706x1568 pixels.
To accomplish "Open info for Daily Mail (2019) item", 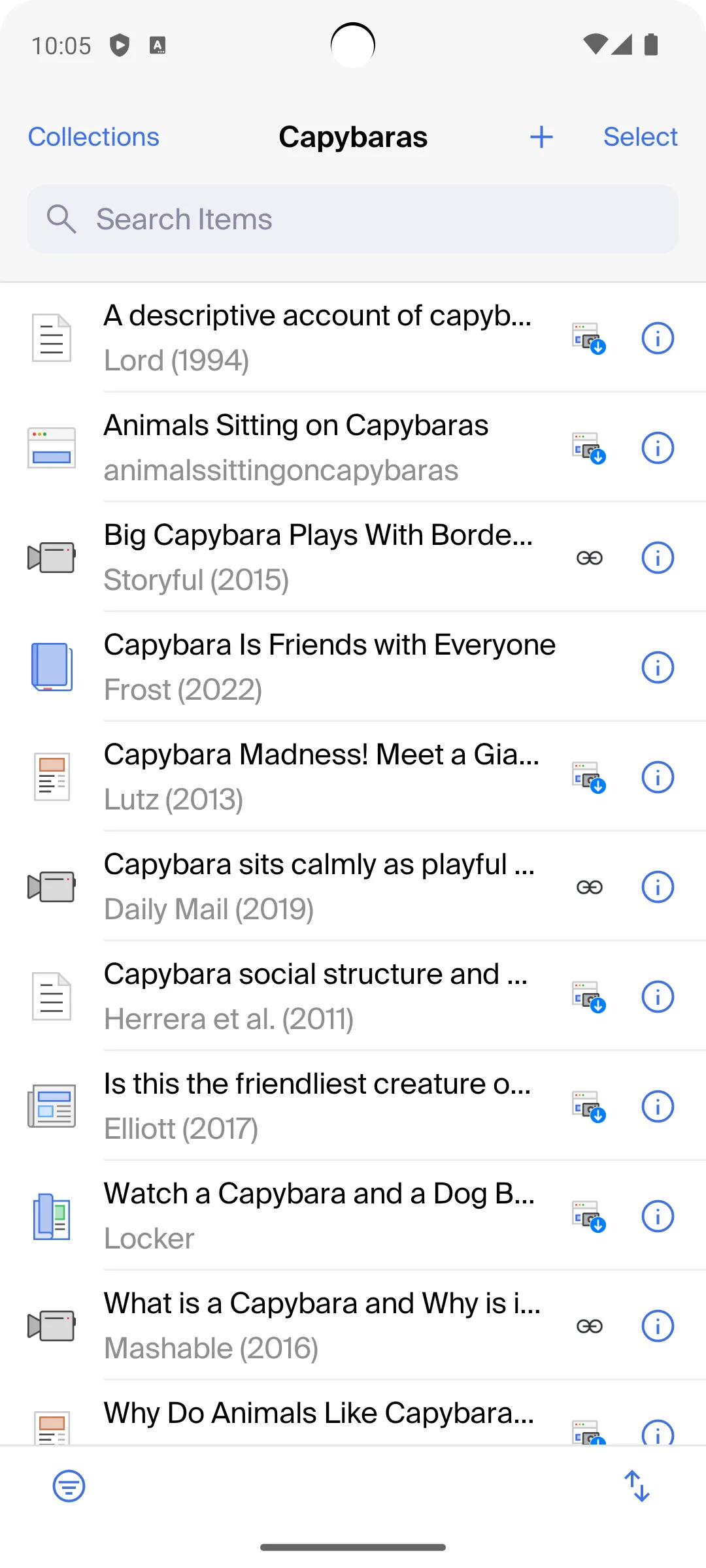I will [x=658, y=887].
